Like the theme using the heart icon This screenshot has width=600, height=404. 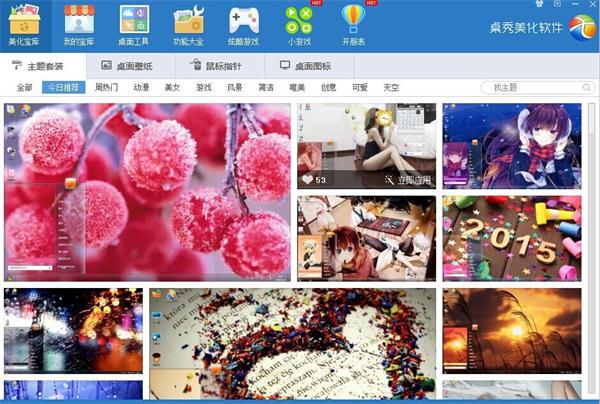(x=308, y=180)
